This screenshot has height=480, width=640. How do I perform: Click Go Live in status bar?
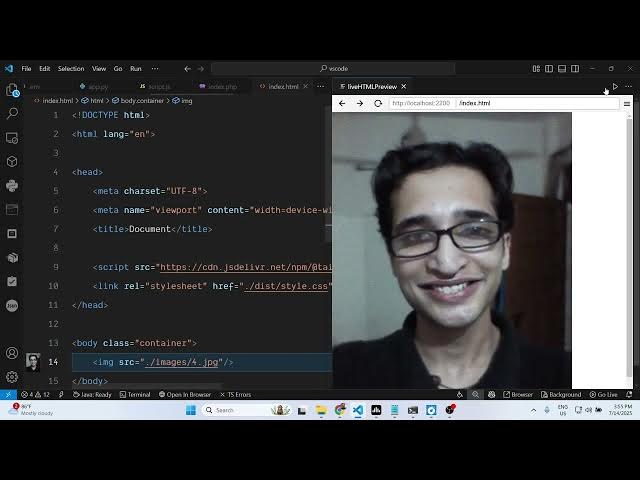pyautogui.click(x=604, y=394)
